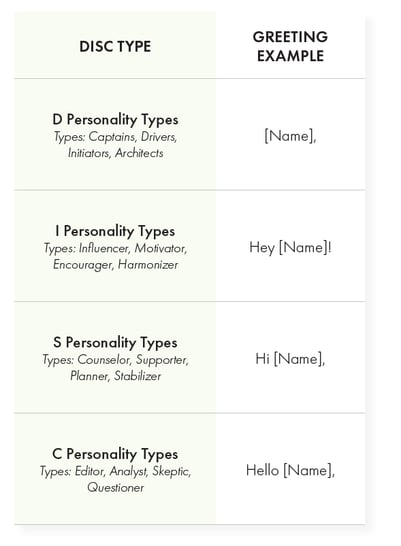The width and height of the screenshot is (401, 546).
Task: Click the Editor, Analyst, Skeptic text
Action: 133,471
